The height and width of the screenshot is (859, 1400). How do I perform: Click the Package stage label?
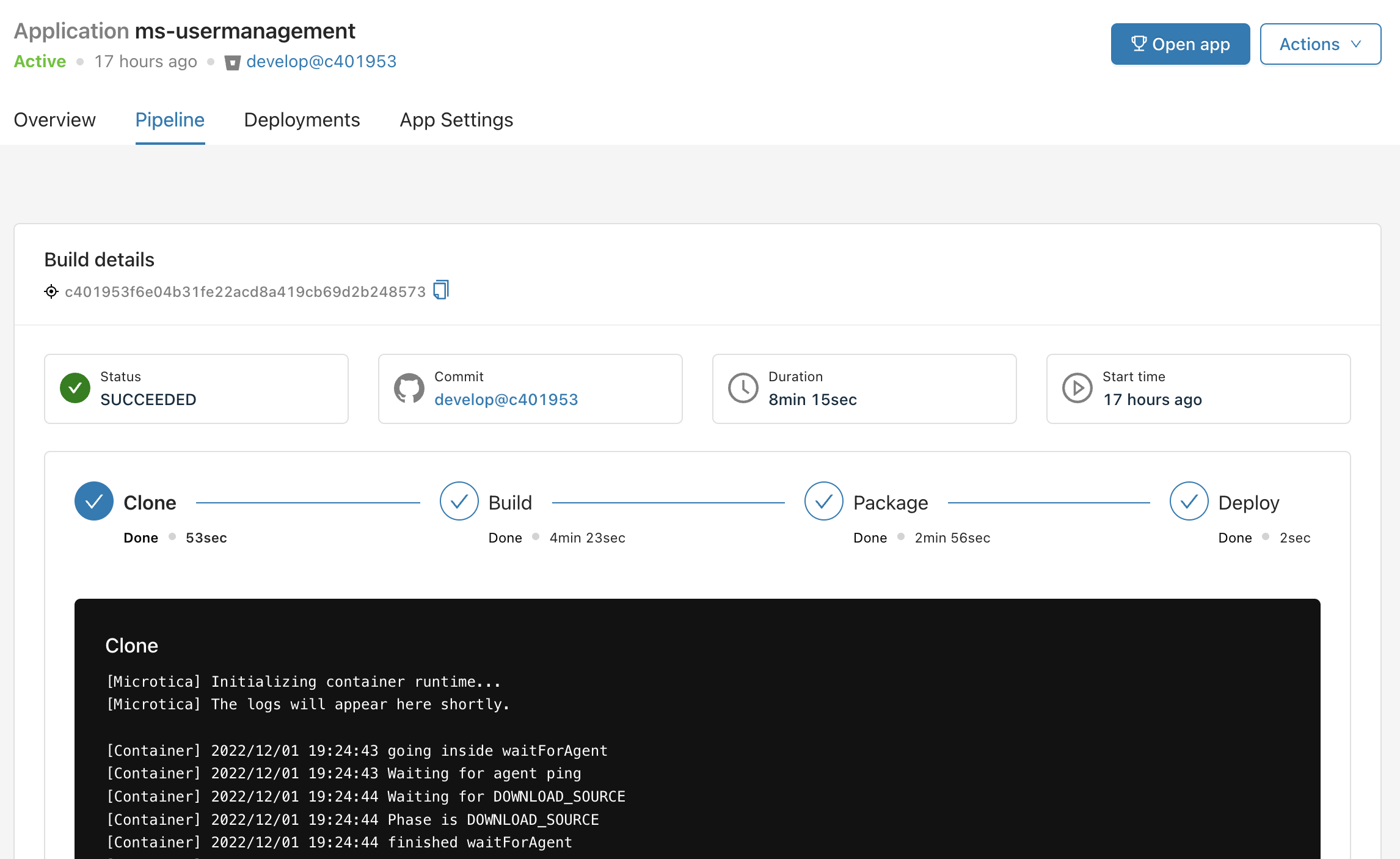(891, 503)
